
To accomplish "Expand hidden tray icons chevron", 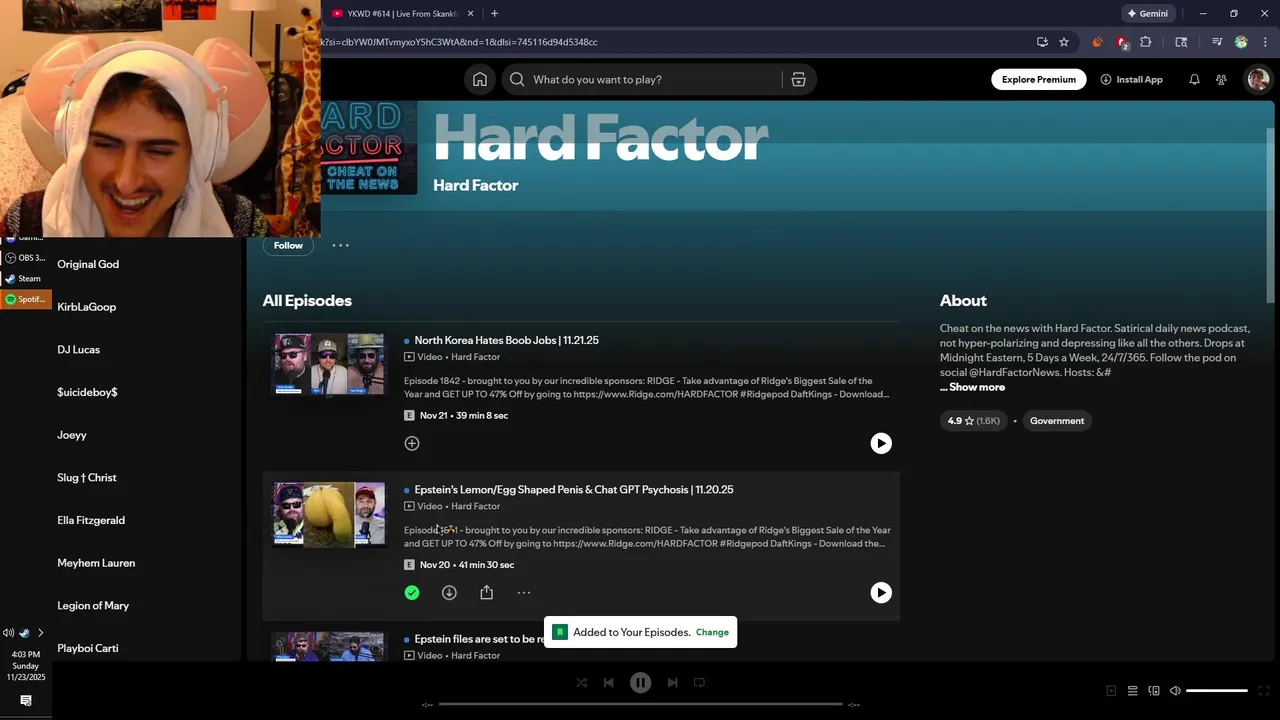I will coord(40,632).
